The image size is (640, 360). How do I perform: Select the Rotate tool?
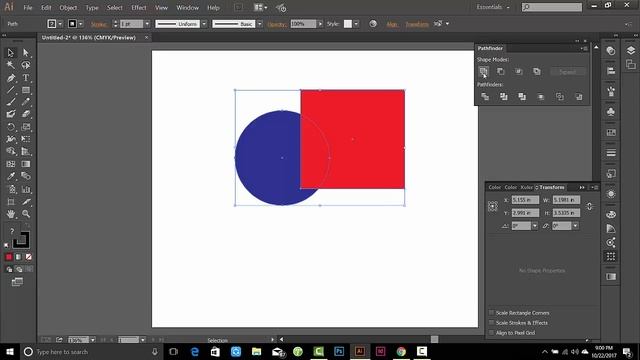click(x=11, y=127)
